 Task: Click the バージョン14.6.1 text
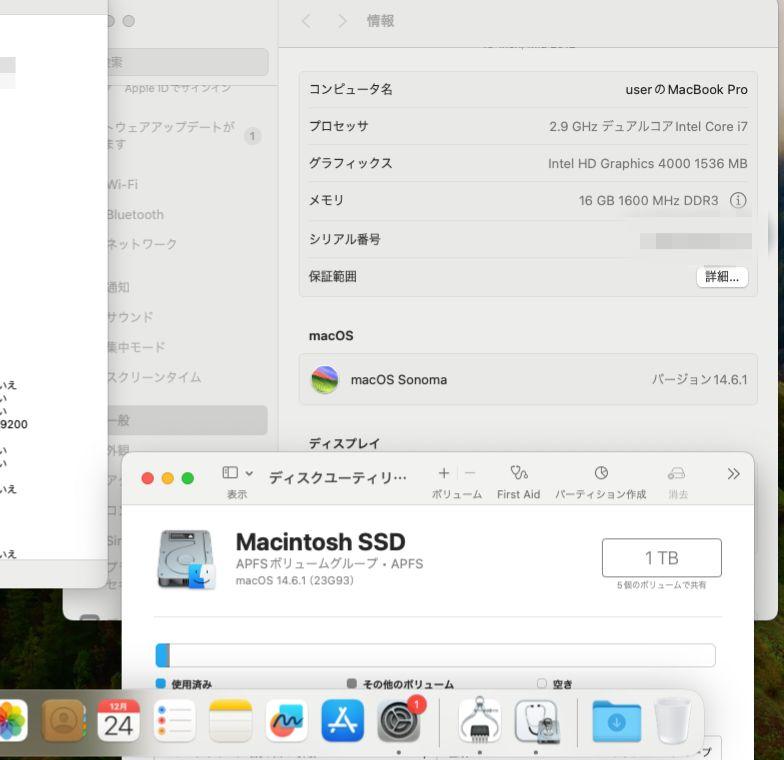coord(700,380)
